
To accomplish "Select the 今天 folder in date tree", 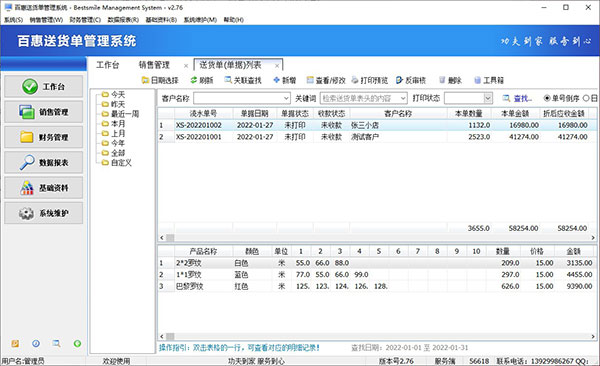I will coord(114,94).
